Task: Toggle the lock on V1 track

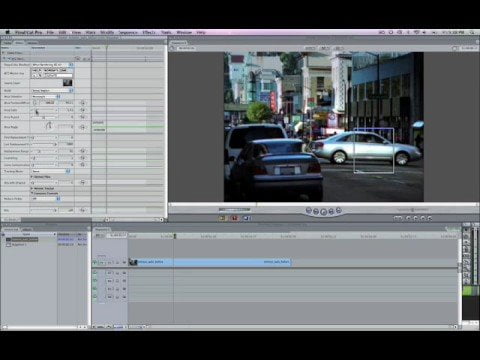Action: pos(117,263)
